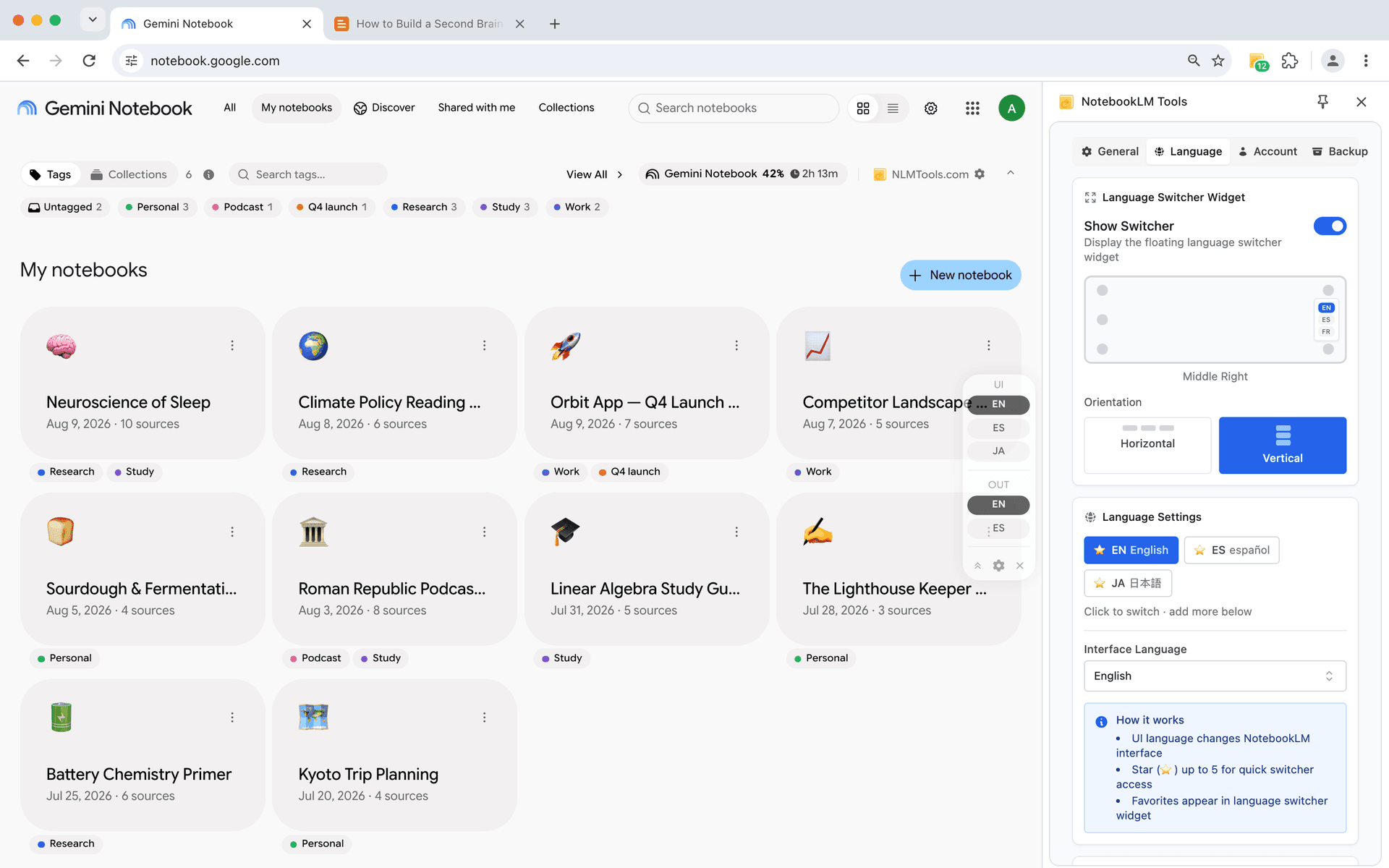Switch to the Account tab

coord(1267,152)
